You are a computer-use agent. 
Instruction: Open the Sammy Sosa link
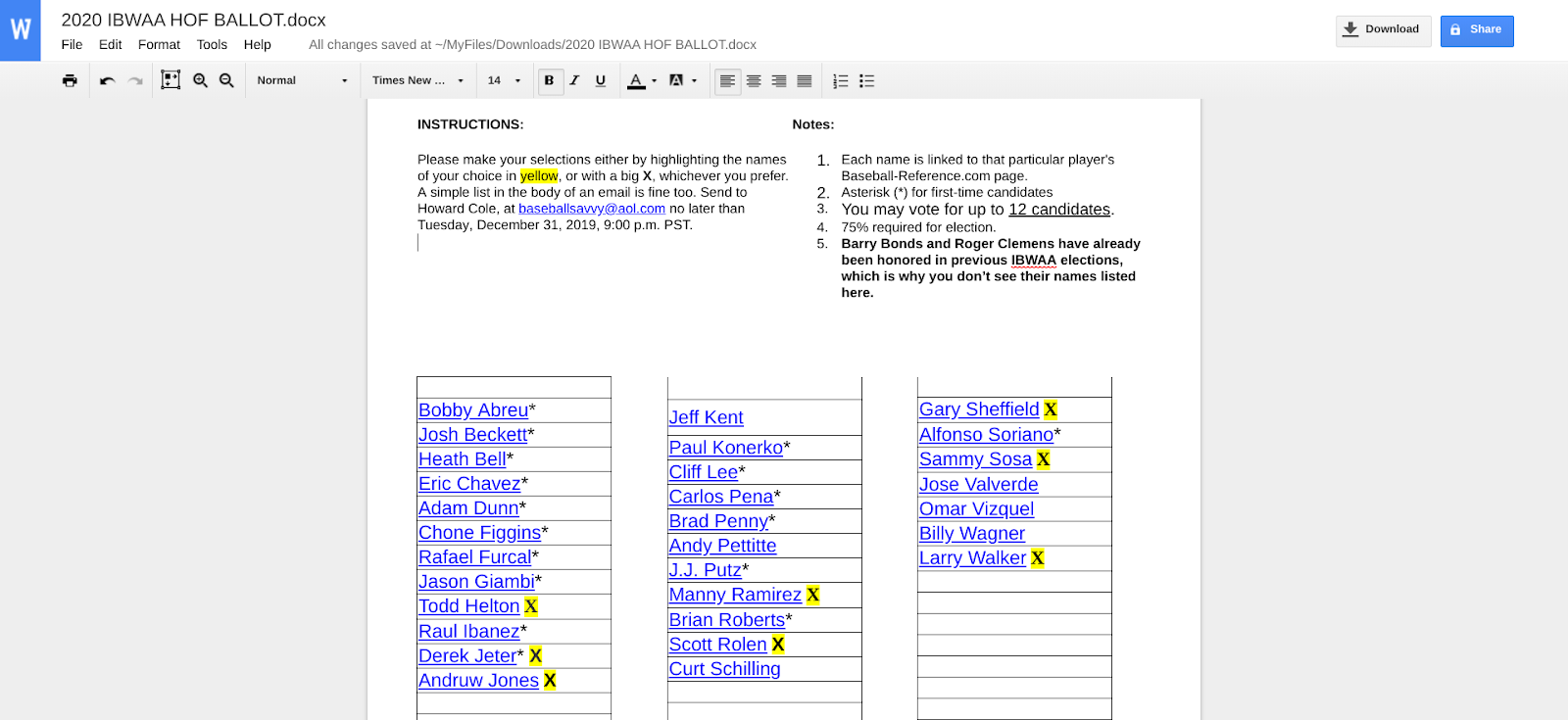[975, 459]
